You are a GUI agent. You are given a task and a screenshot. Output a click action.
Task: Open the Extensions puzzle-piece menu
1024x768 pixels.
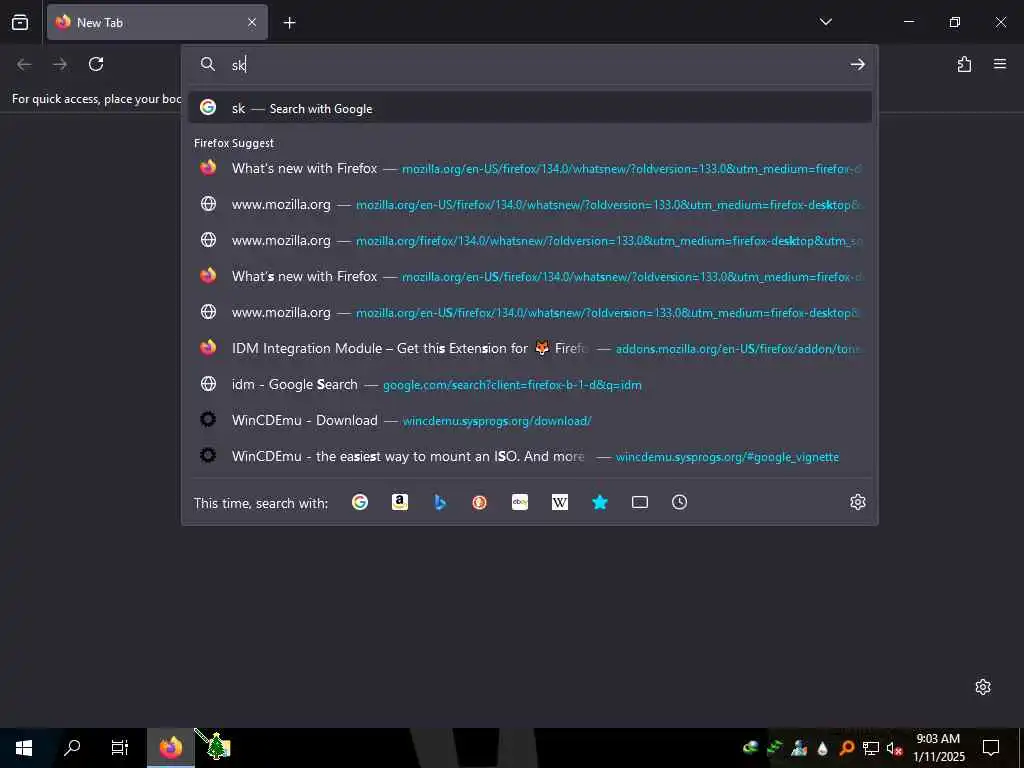coord(964,64)
